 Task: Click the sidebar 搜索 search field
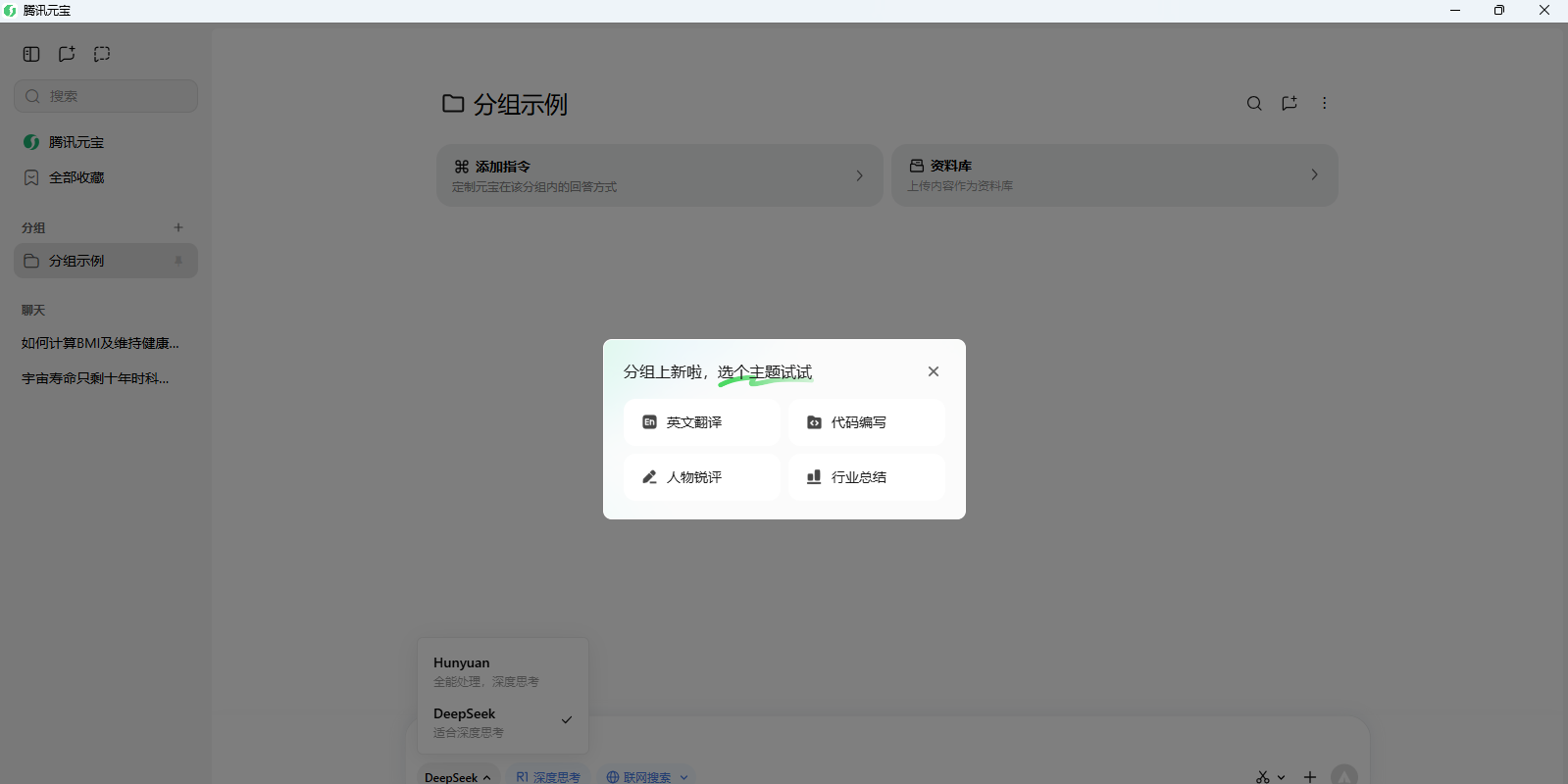click(106, 96)
